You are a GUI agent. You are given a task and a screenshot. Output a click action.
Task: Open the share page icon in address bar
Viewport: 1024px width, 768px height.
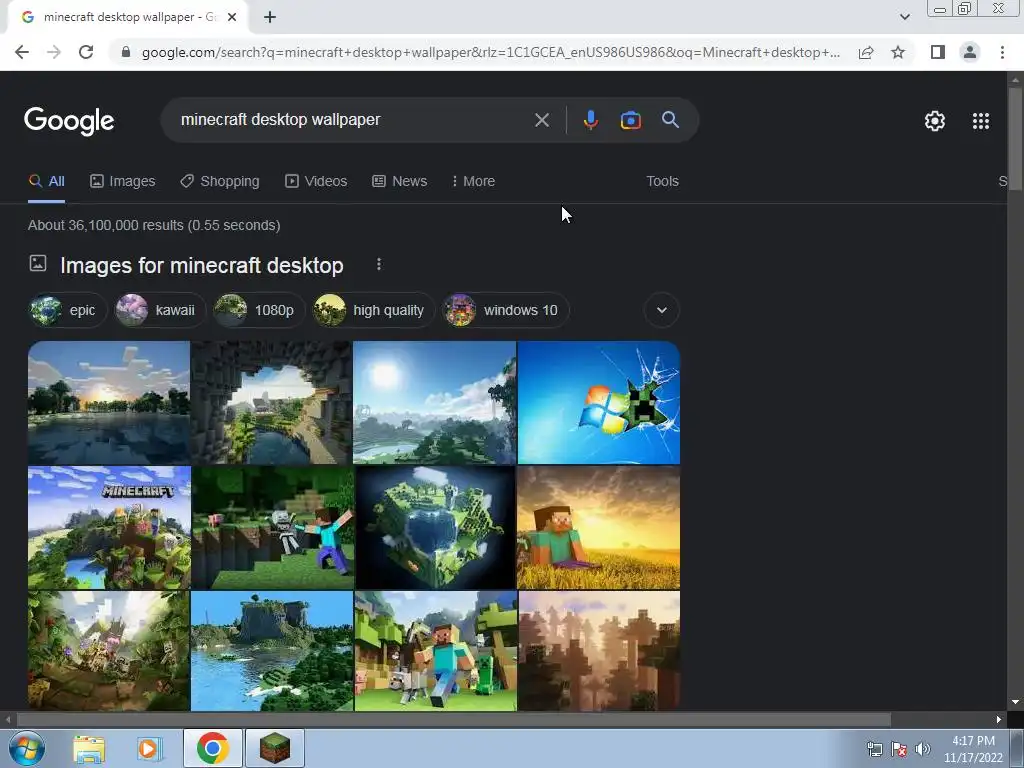(866, 52)
